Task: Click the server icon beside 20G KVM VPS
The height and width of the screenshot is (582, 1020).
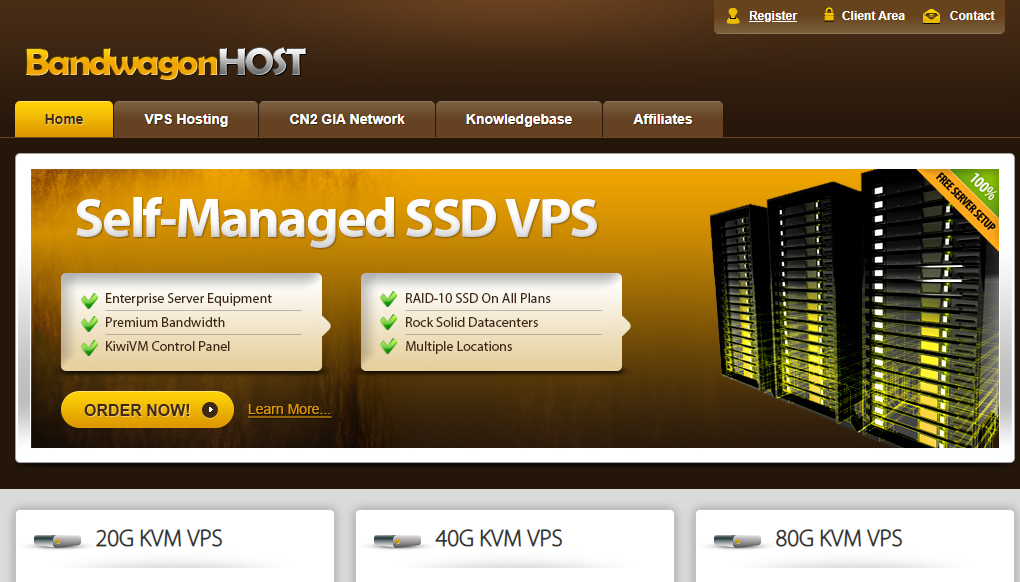Action: (57, 540)
